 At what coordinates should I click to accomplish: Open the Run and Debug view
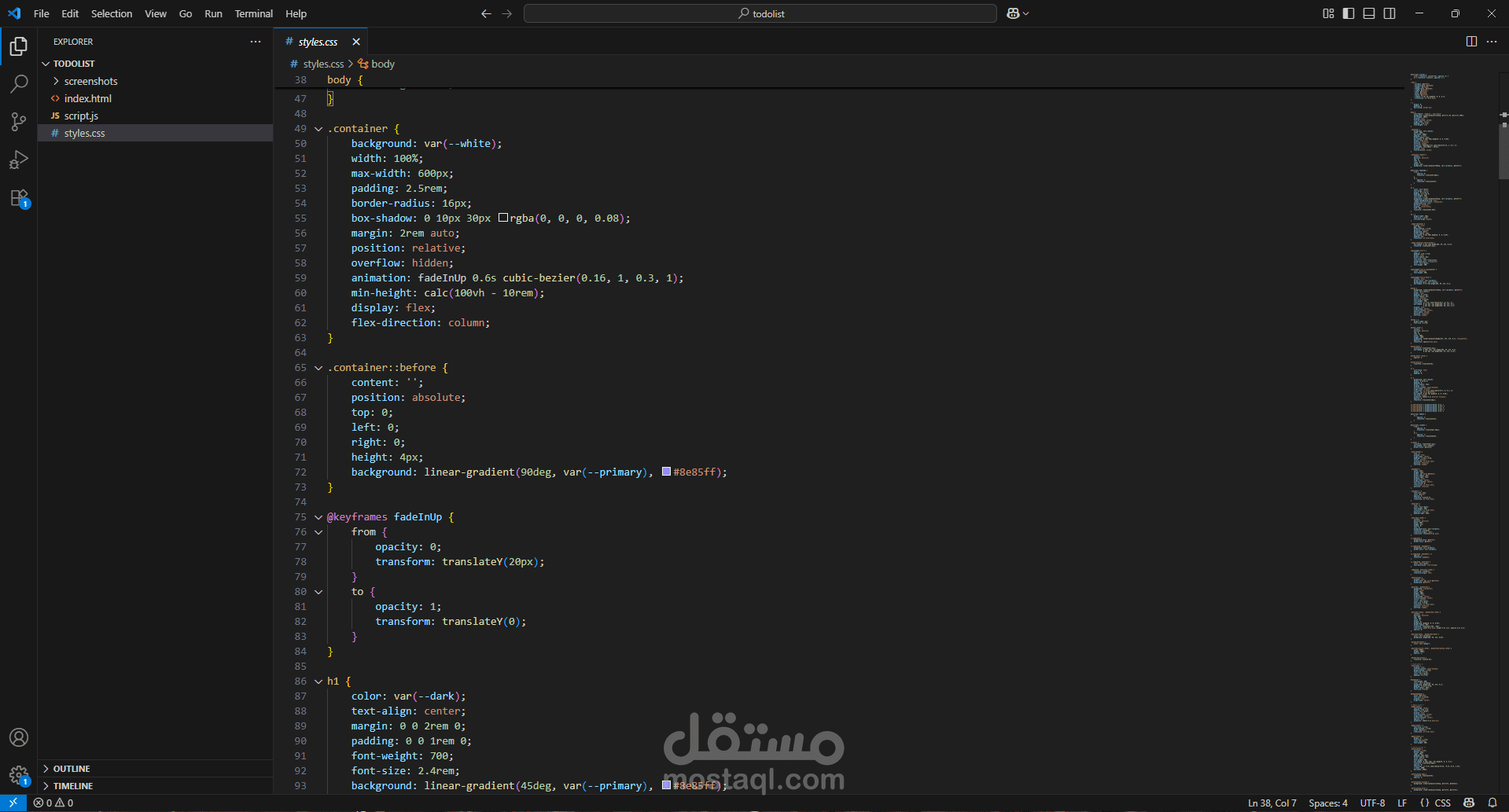[x=19, y=160]
